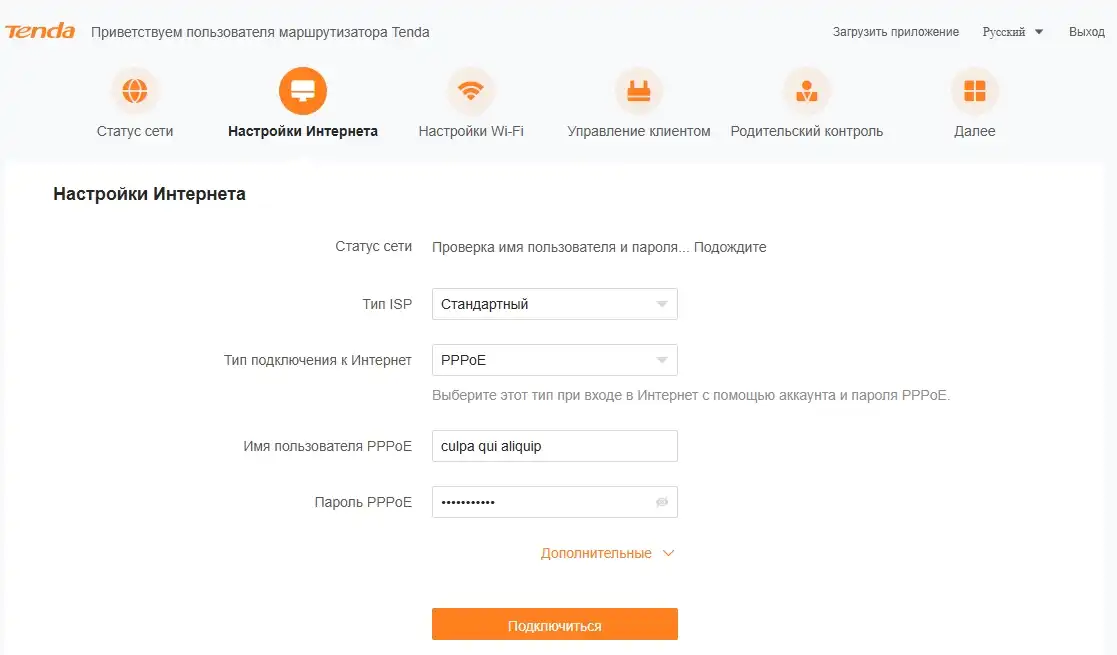Open the connection type PPPoE dropdown

554,359
